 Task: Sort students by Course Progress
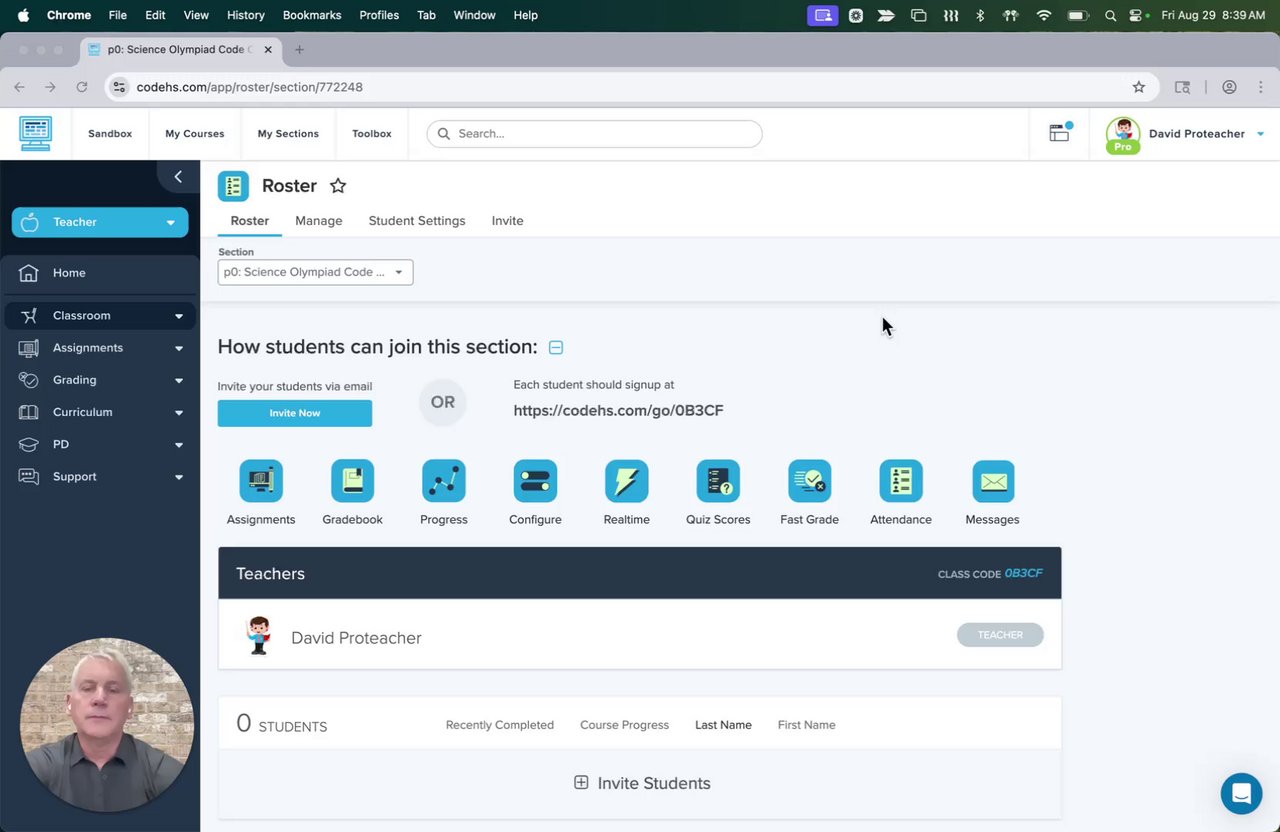625,725
